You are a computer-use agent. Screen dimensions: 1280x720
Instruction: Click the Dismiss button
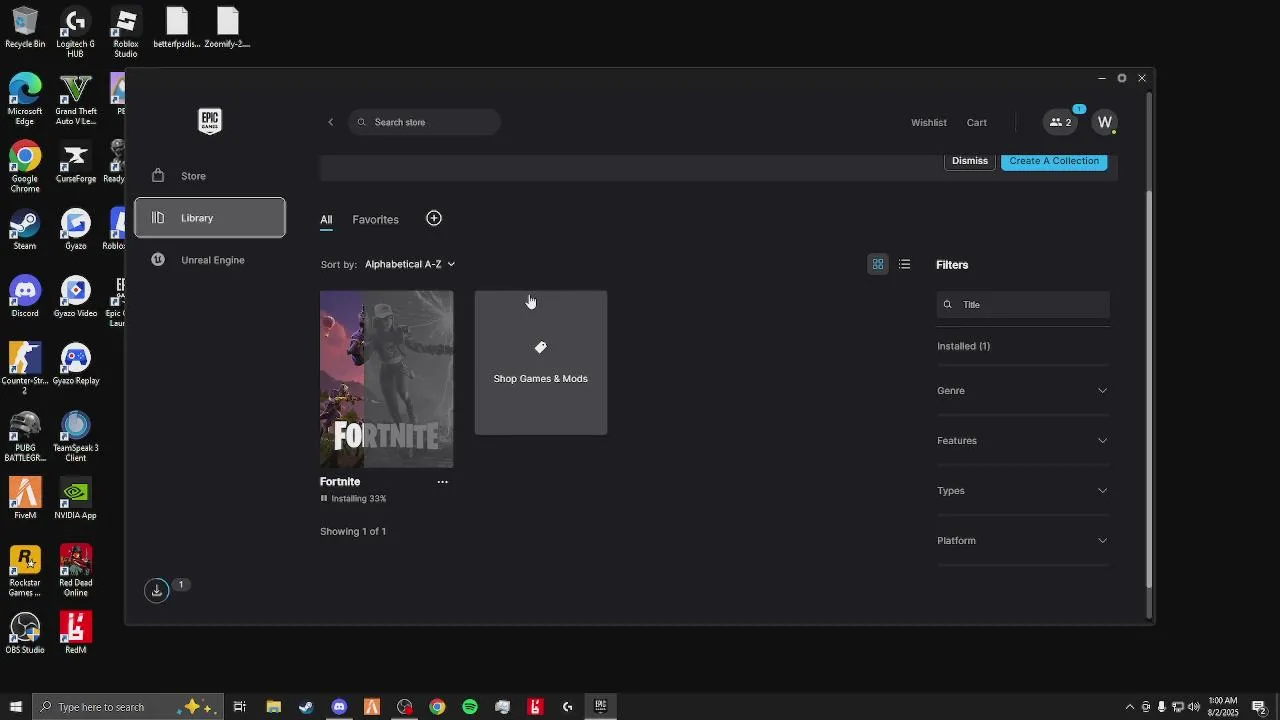[969, 161]
